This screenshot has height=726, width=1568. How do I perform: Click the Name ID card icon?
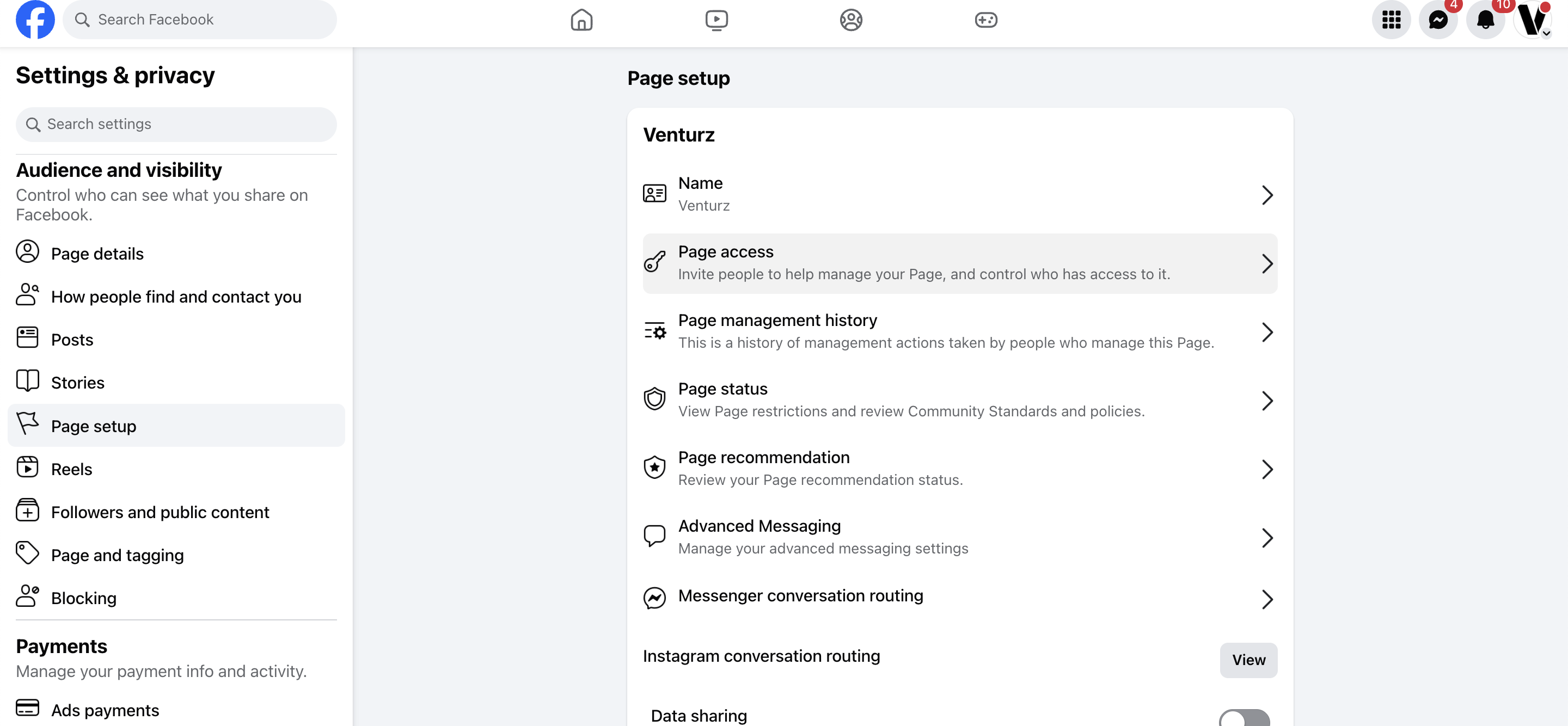pyautogui.click(x=654, y=194)
